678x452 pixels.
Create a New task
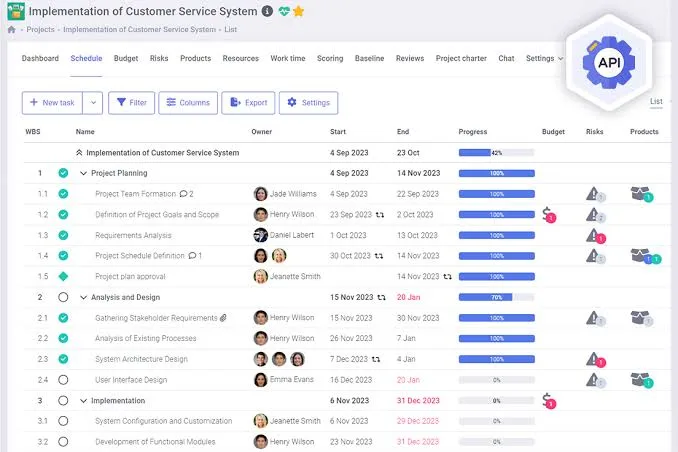(x=52, y=103)
